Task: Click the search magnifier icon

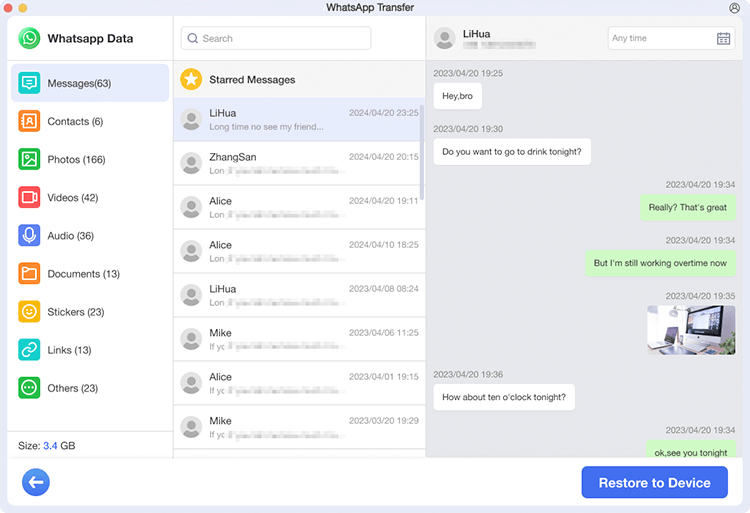Action: point(193,38)
